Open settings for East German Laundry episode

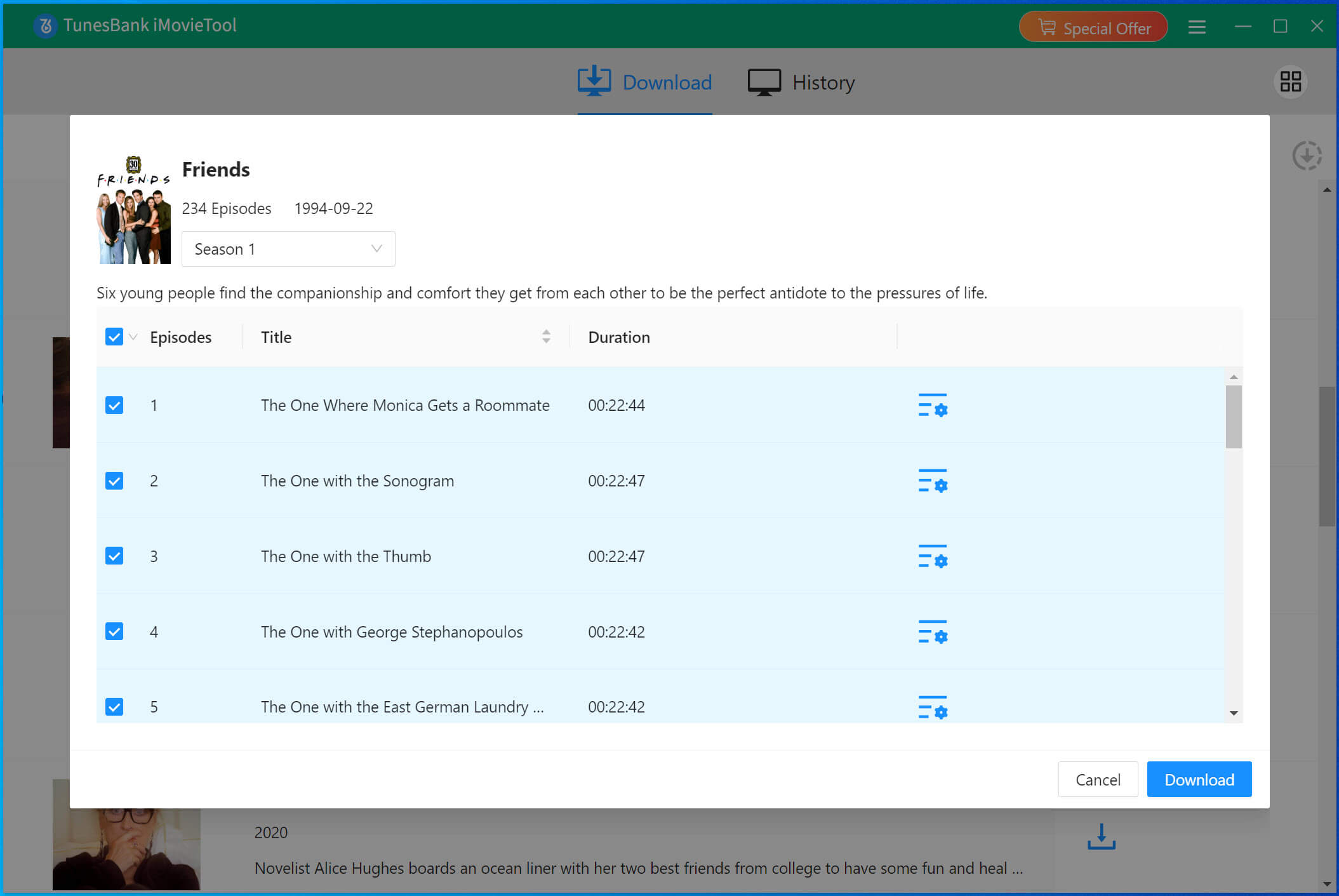(933, 707)
